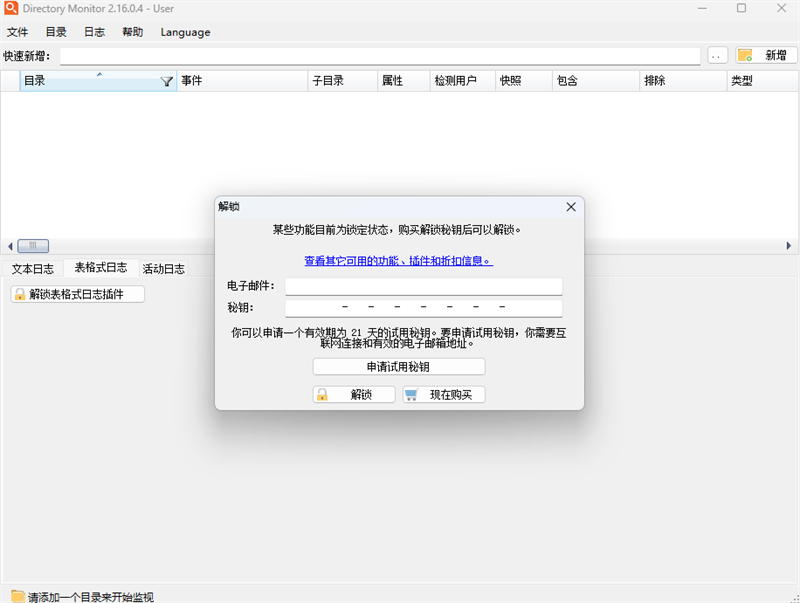The image size is (800, 603).
Task: Click inside the 电子邮件 input field
Action: (425, 286)
